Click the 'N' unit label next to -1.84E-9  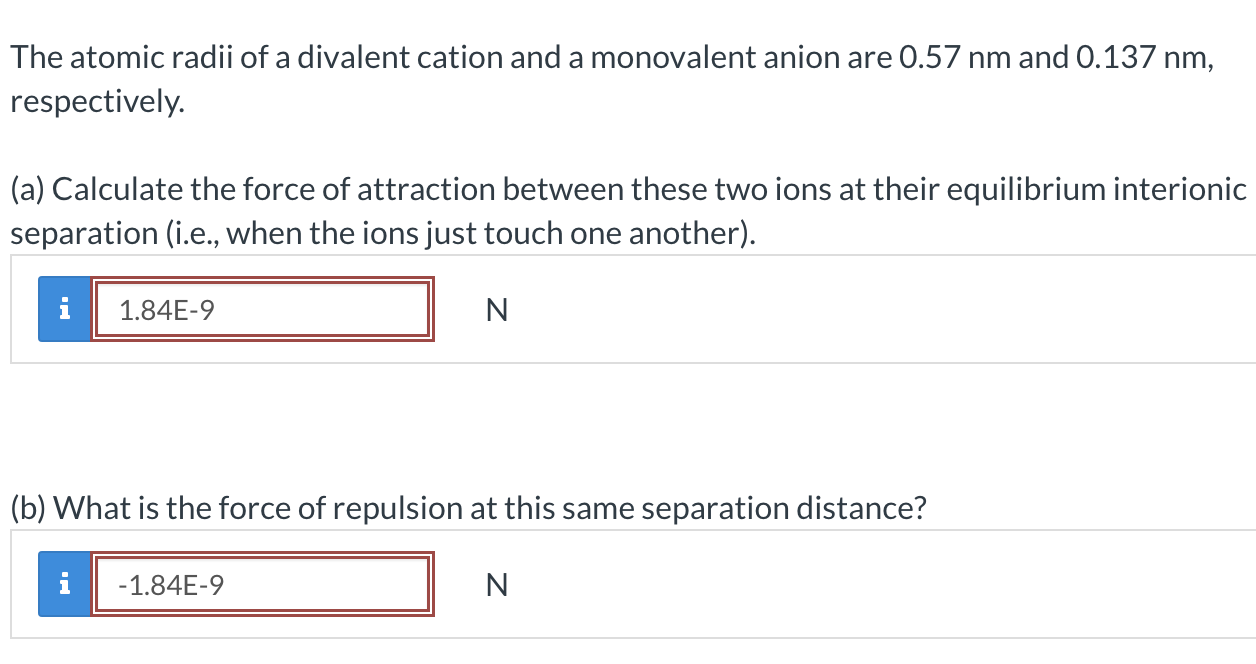click(497, 584)
